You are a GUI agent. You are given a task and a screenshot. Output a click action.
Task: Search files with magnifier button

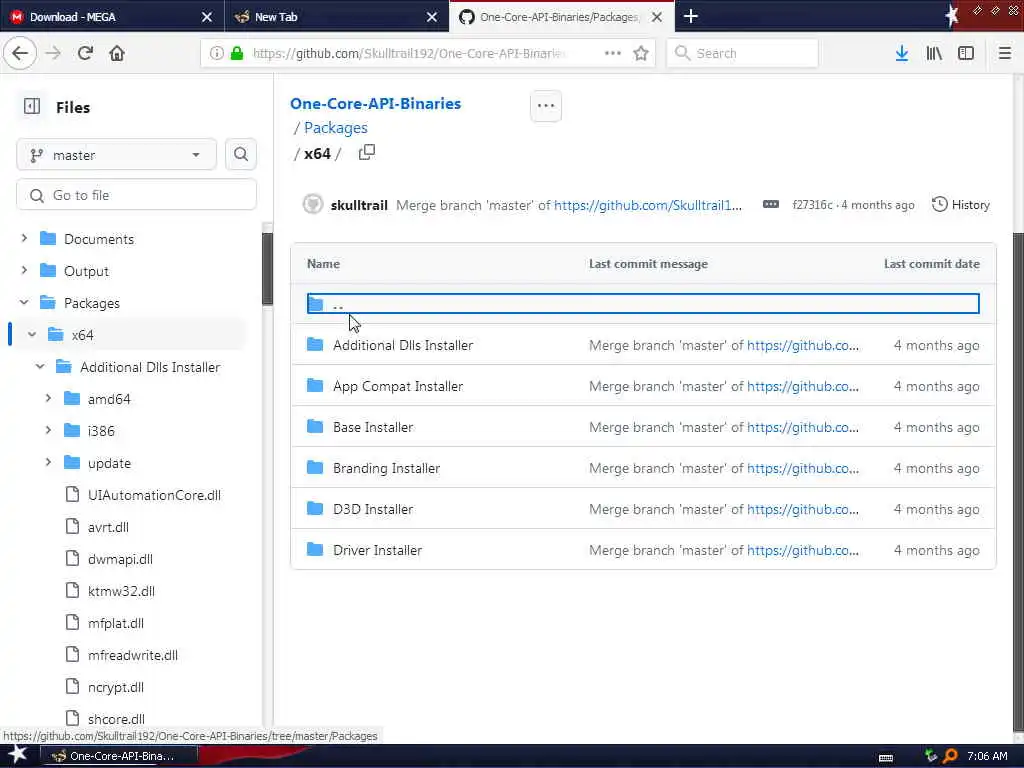click(x=241, y=154)
